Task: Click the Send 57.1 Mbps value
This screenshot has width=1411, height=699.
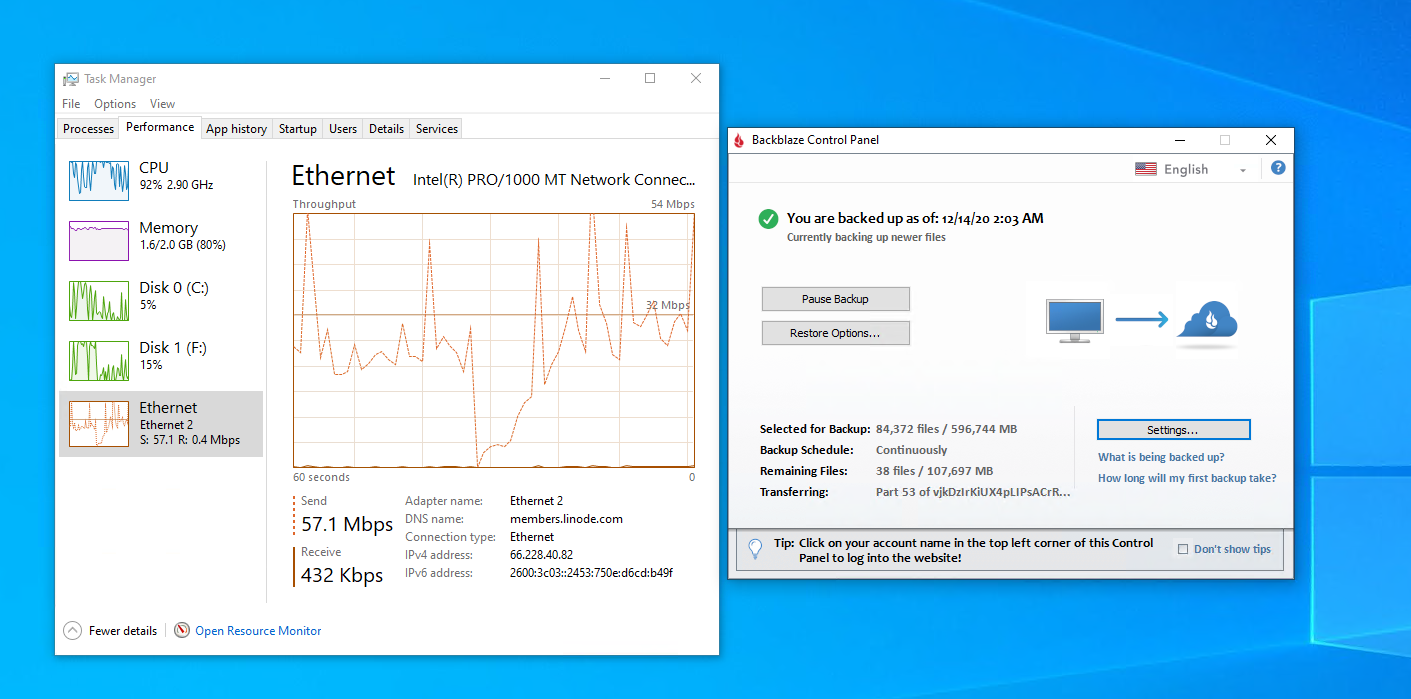Action: (347, 524)
